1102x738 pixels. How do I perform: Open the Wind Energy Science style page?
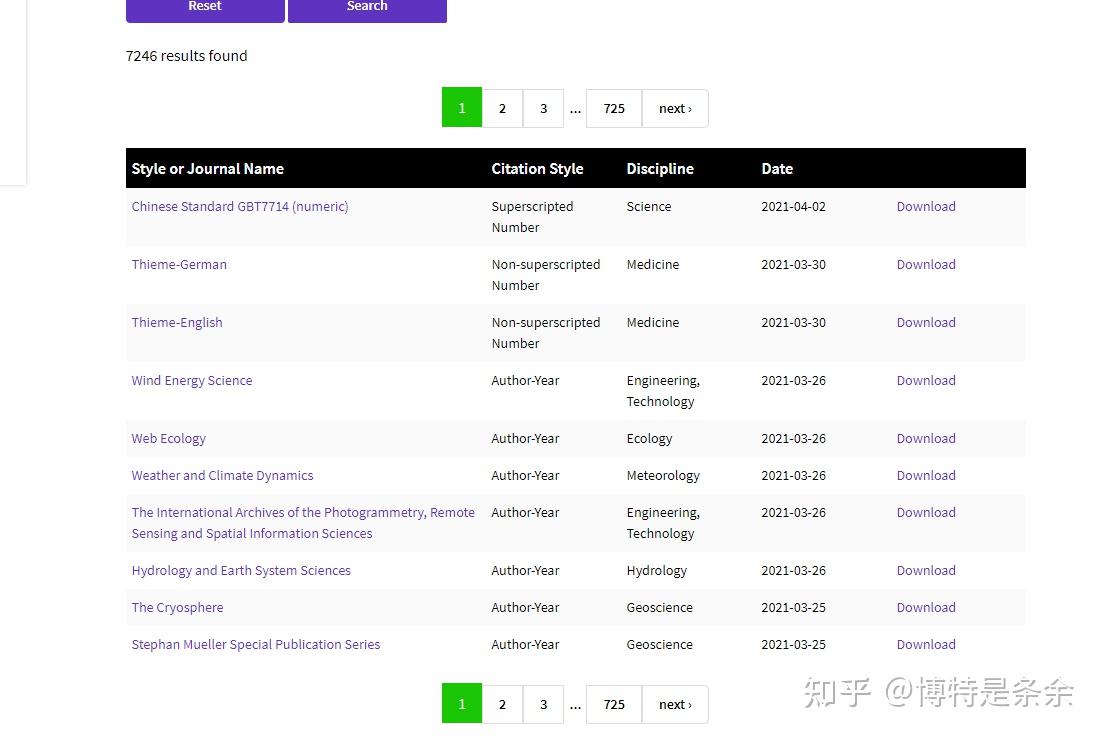[192, 380]
